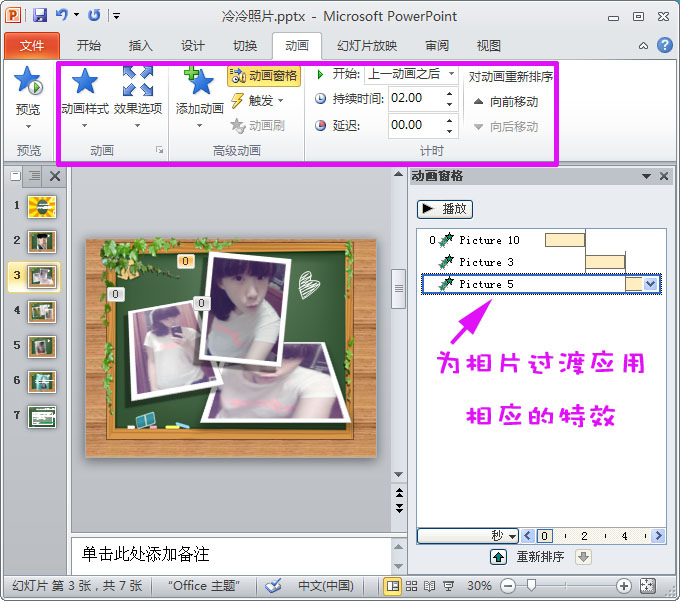Select slide 5 thumbnail
Screen dimensions: 680x601
42,347
